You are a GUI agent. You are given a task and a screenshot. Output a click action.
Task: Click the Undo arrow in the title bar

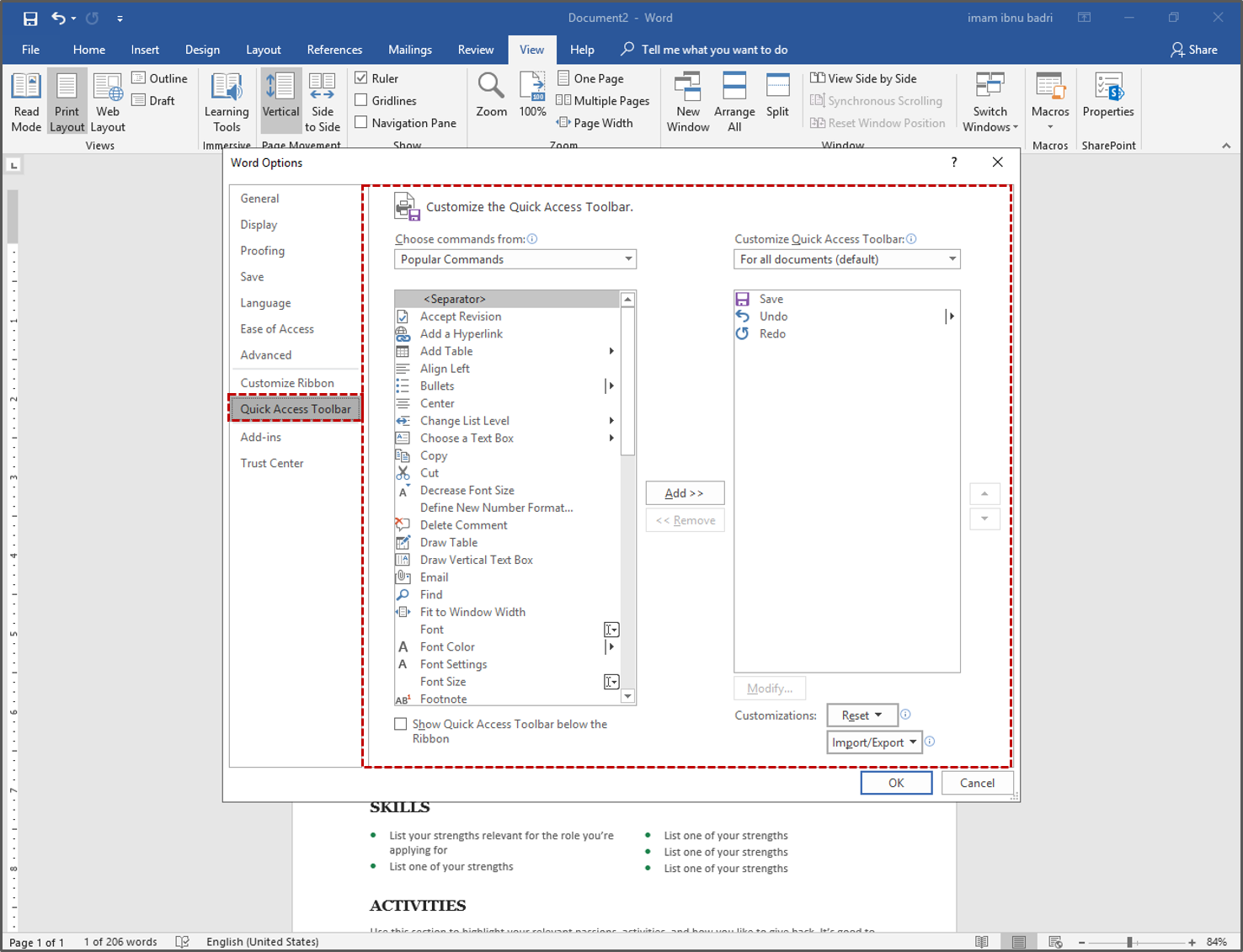coord(58,18)
